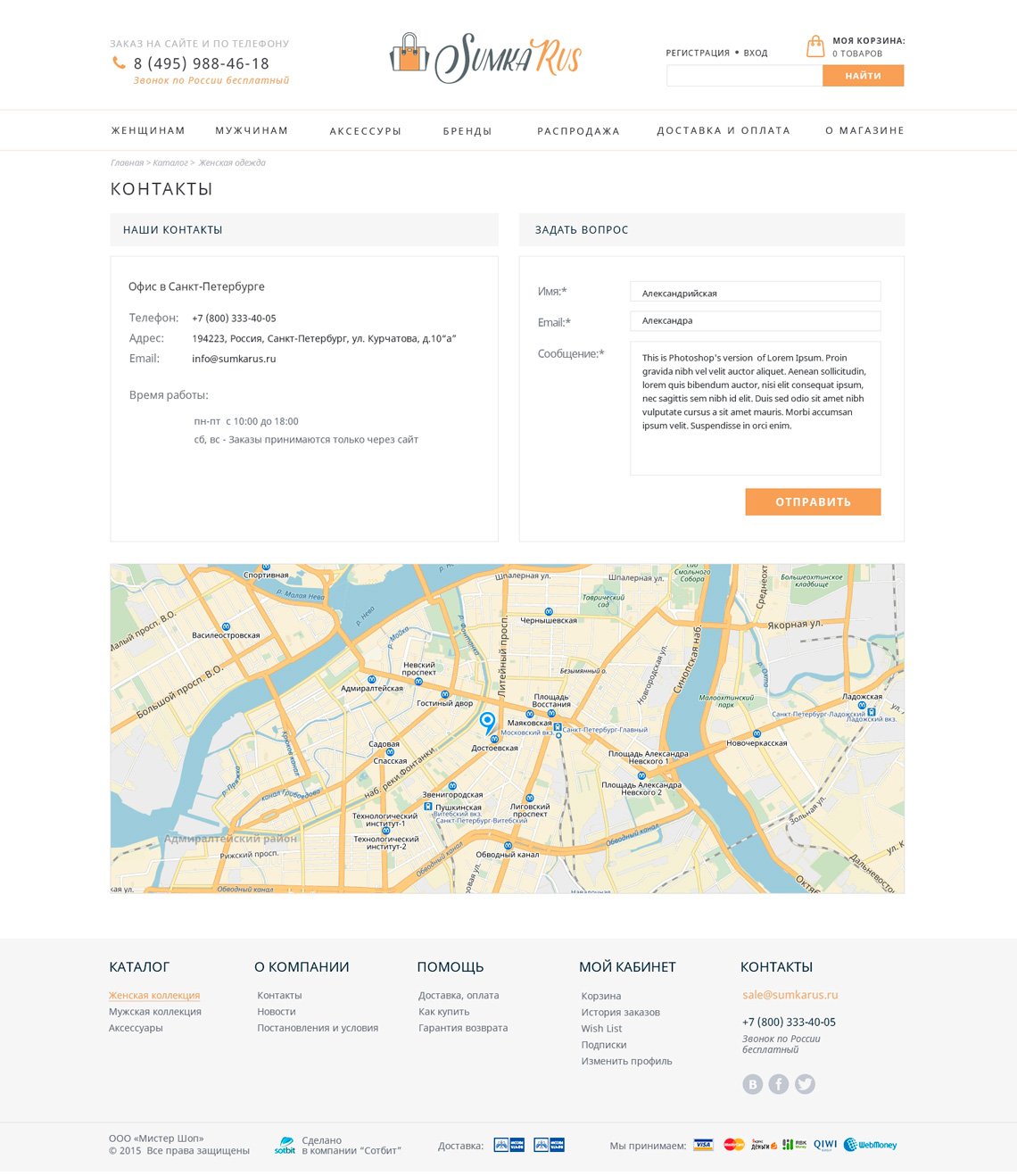Click the Сообщение message text area

tap(755, 408)
